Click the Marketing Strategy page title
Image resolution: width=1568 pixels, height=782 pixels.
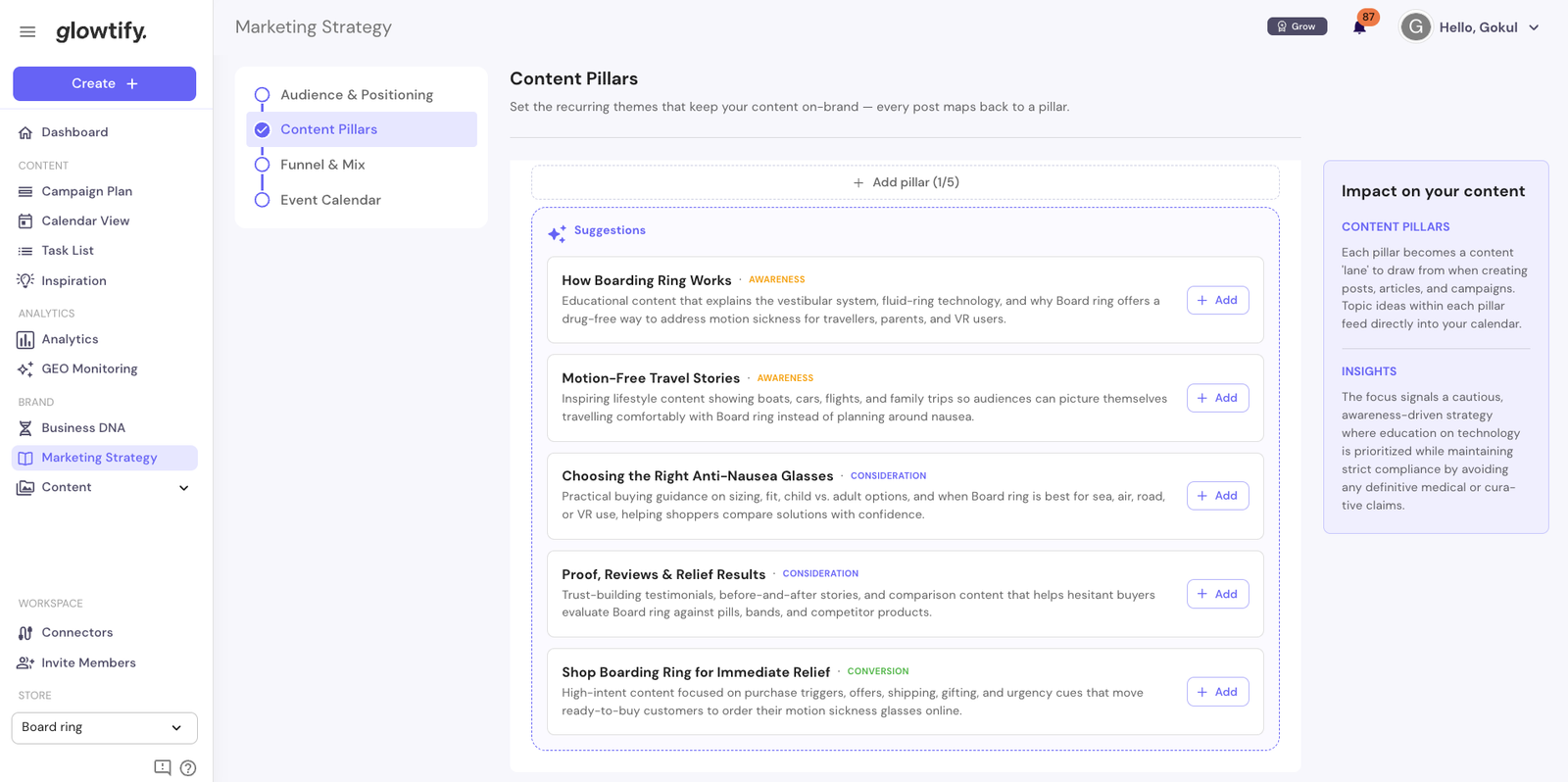point(314,27)
